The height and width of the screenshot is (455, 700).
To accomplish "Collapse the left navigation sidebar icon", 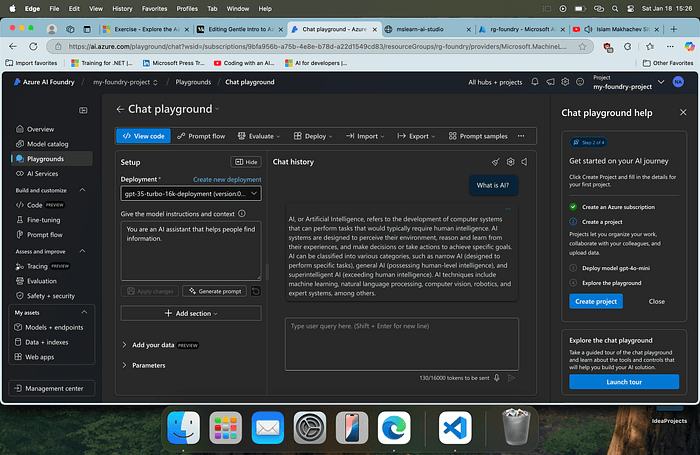I will (x=83, y=110).
